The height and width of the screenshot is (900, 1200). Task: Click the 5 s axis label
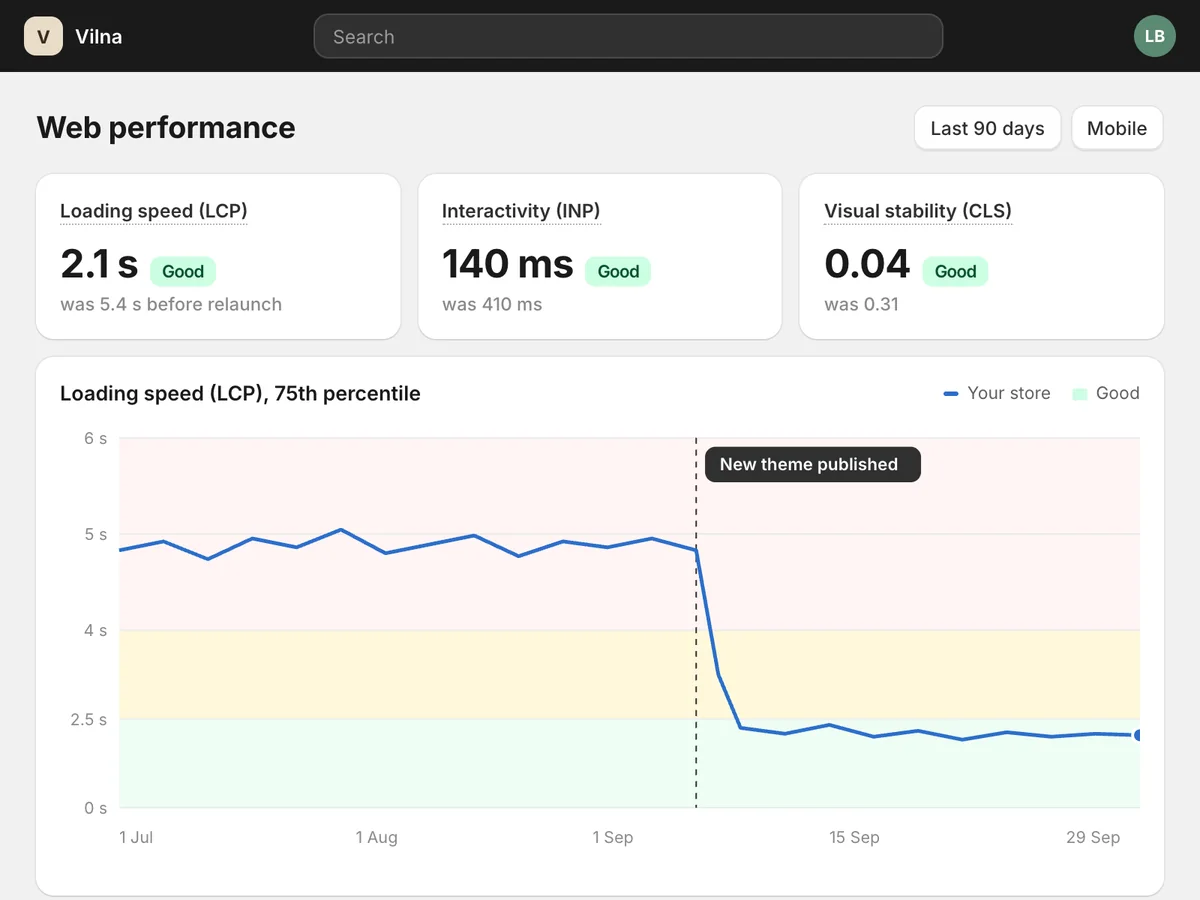[x=95, y=534]
